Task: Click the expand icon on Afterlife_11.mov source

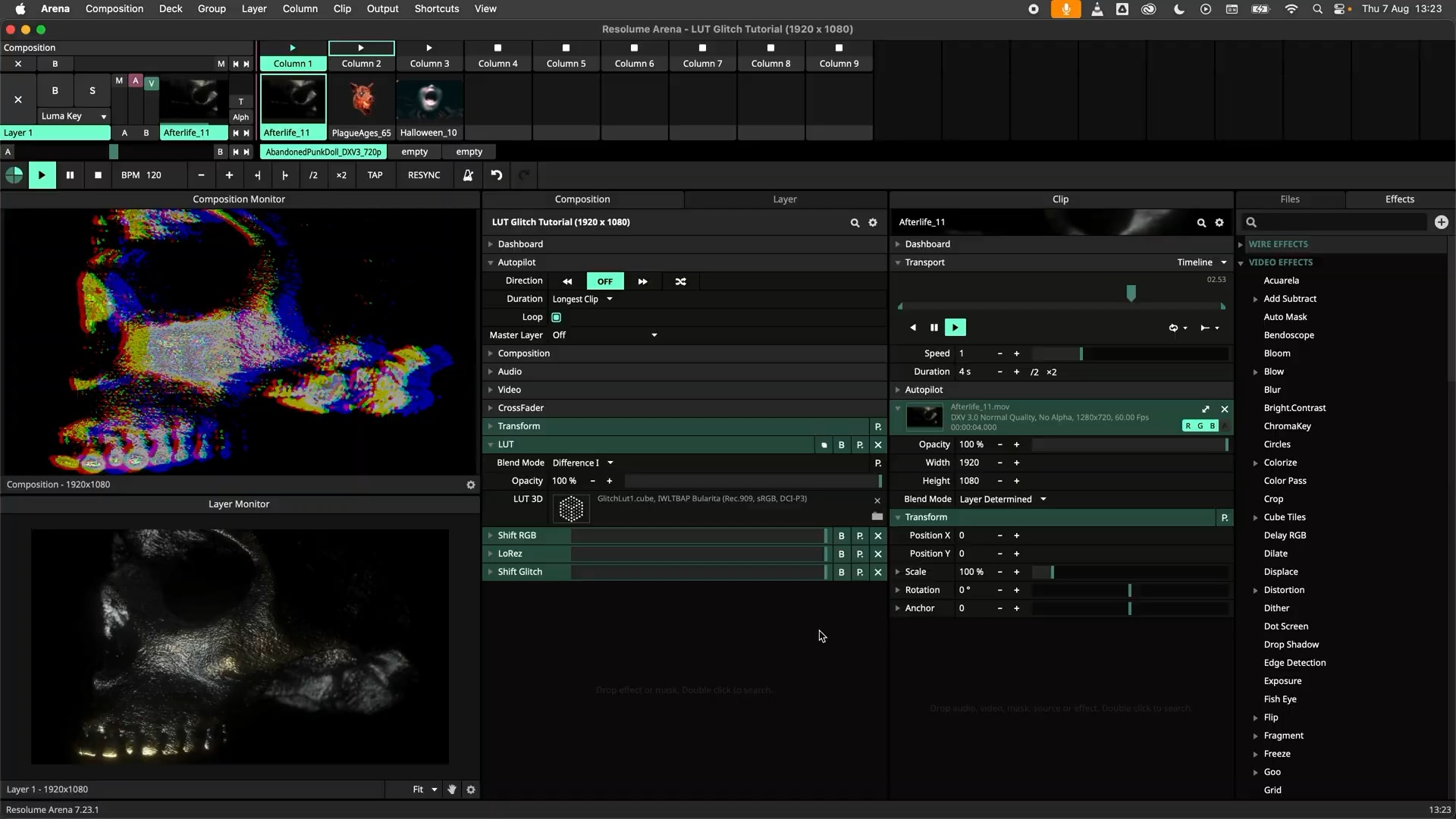Action: pos(1206,409)
